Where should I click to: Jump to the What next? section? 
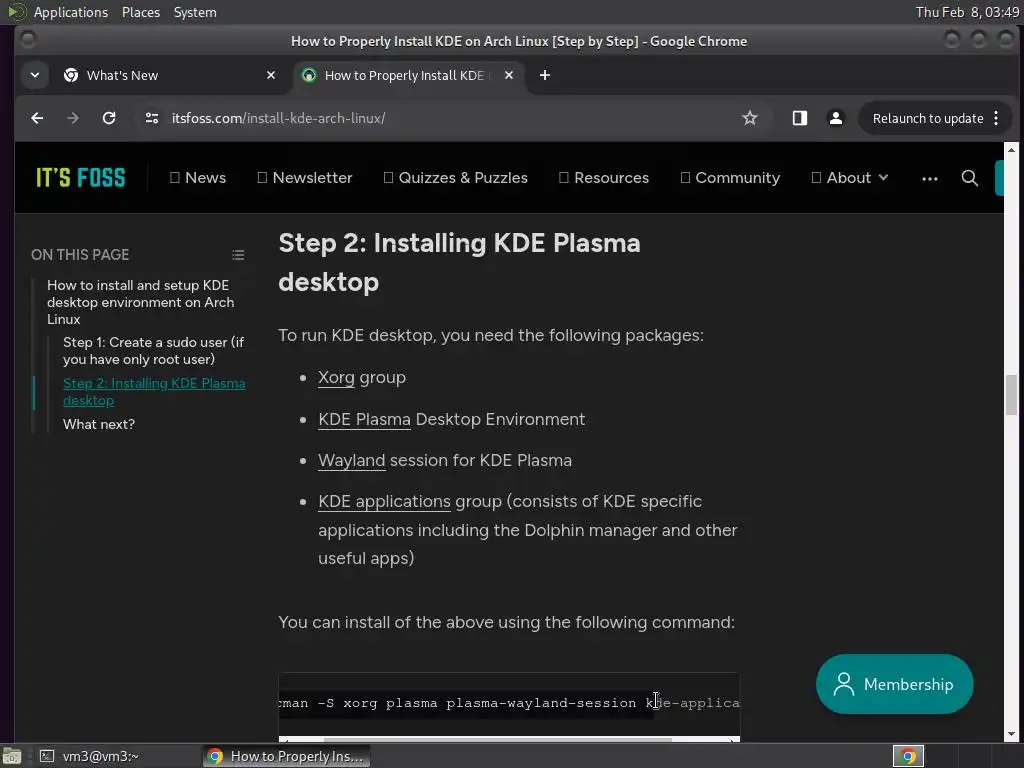point(99,424)
